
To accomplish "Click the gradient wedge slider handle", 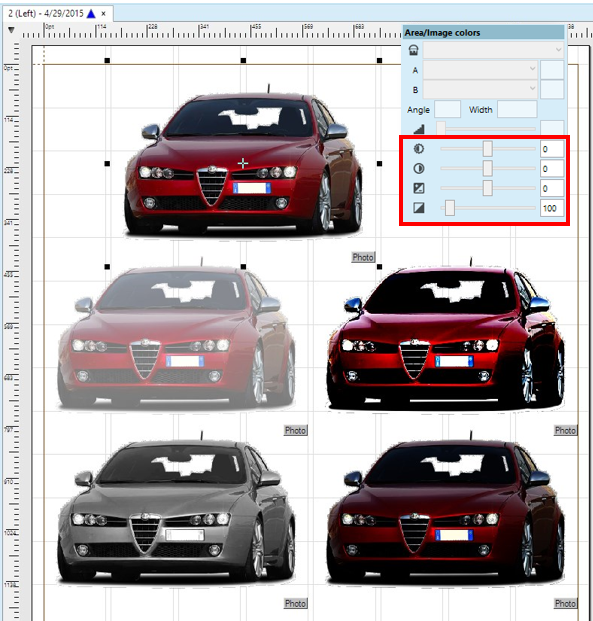I will (x=441, y=128).
